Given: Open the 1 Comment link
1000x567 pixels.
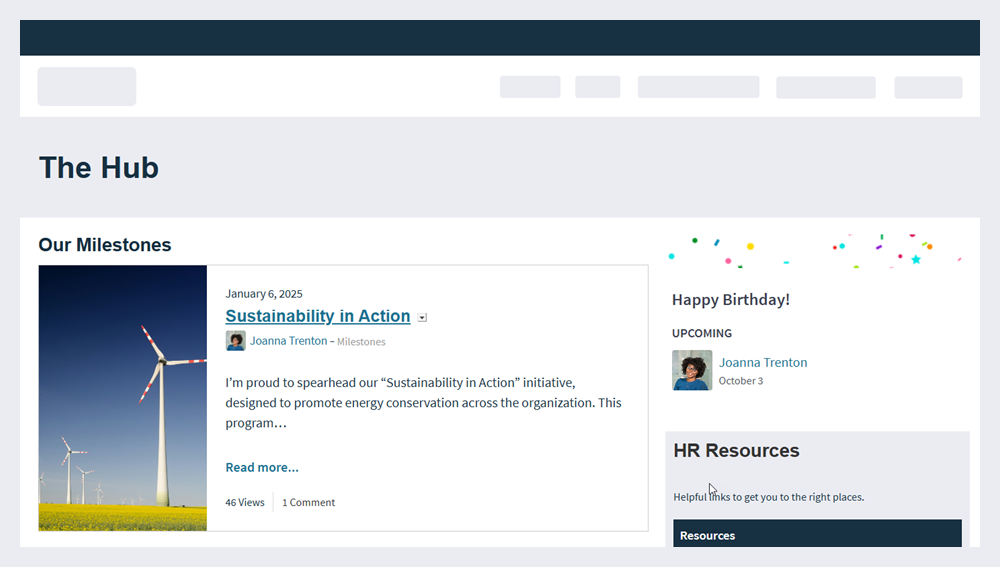Looking at the screenshot, I should 308,503.
